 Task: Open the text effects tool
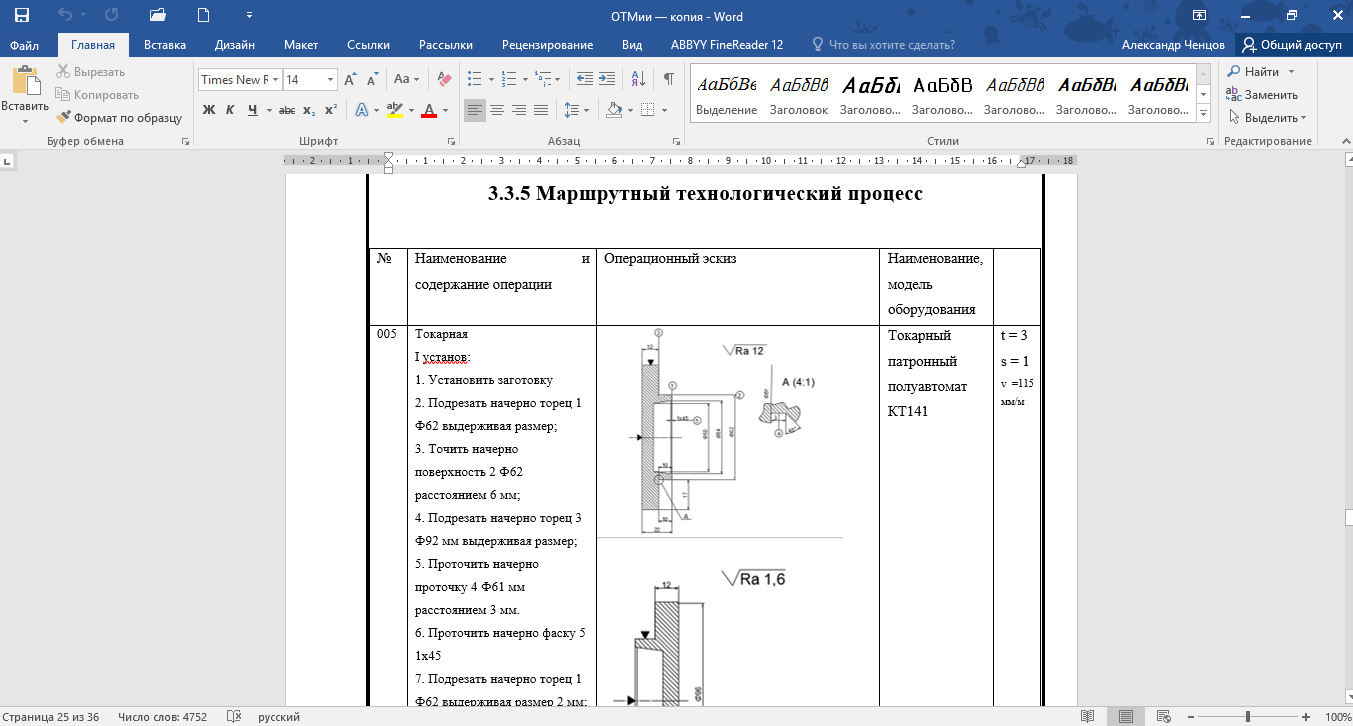pyautogui.click(x=361, y=110)
